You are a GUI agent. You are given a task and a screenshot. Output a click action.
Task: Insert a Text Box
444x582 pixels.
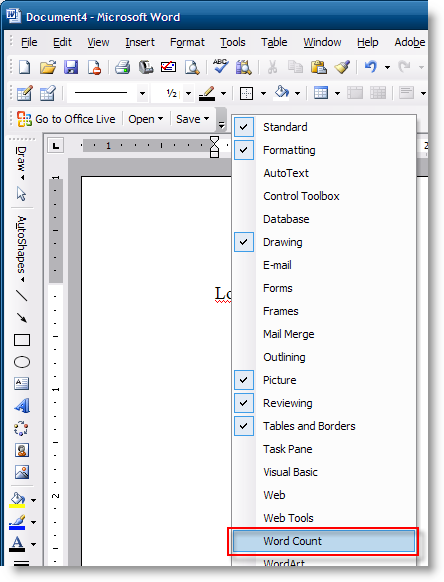point(22,383)
